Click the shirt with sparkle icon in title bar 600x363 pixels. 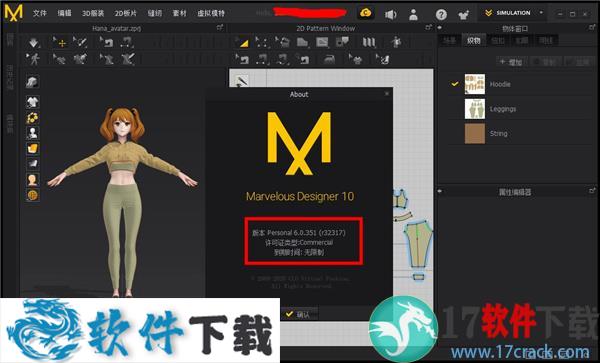(464, 15)
